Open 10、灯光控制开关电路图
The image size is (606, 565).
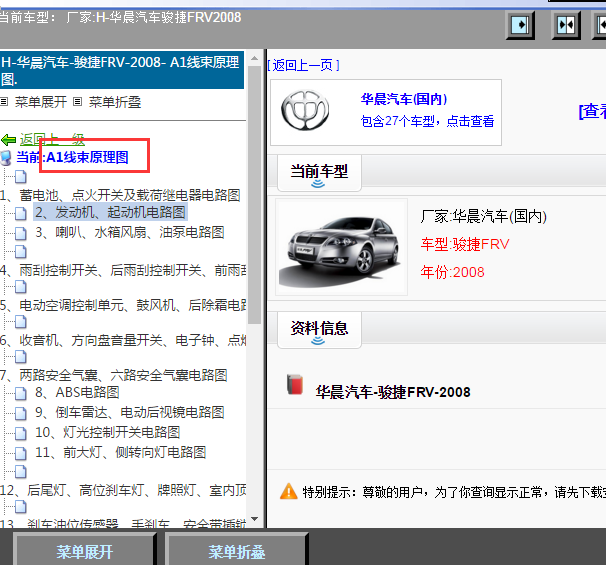[x=108, y=433]
